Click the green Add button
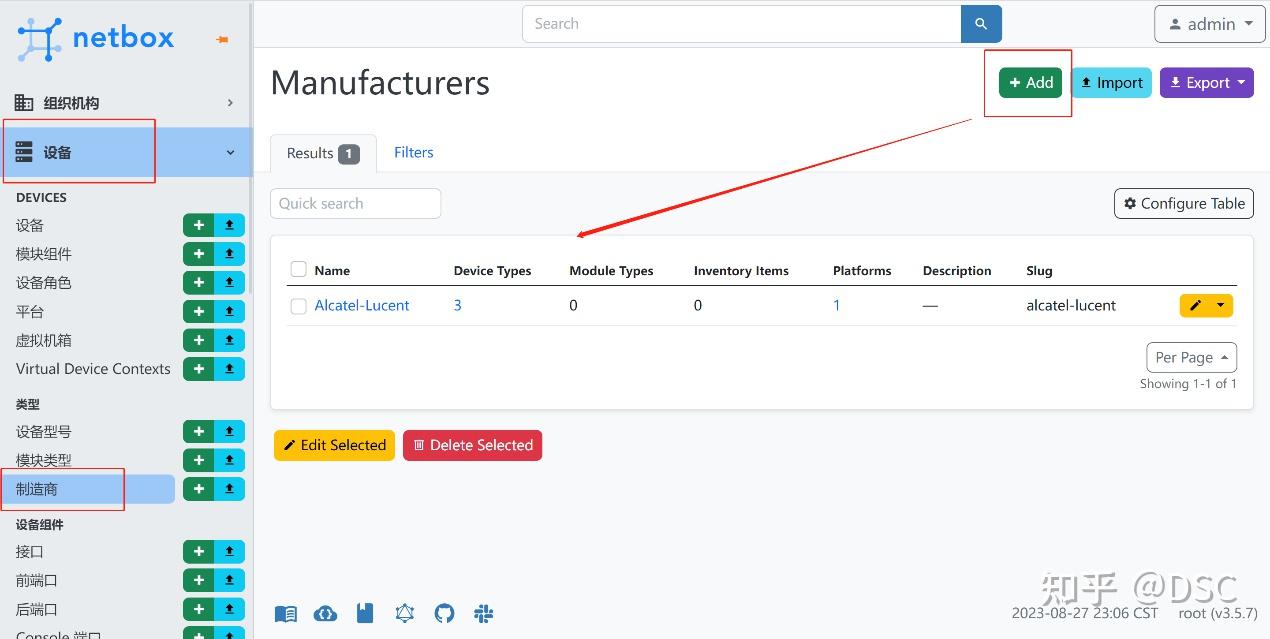Image resolution: width=1270 pixels, height=639 pixels. (x=1030, y=83)
